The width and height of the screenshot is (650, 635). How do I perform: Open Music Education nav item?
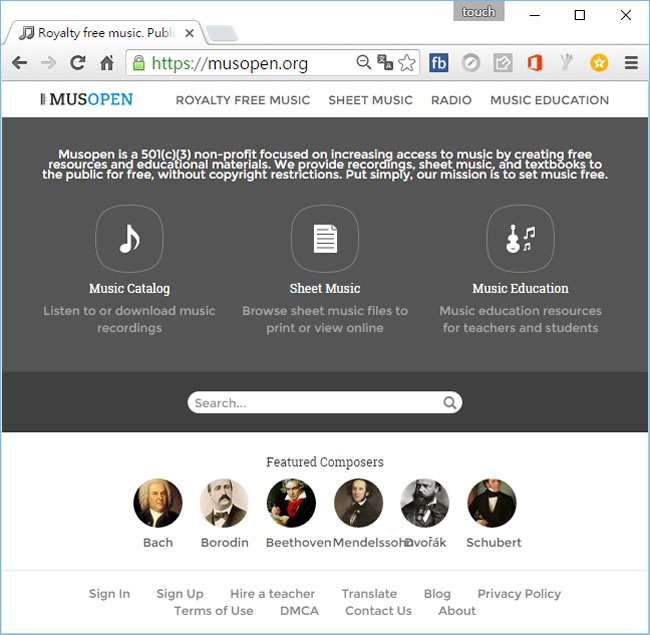[x=550, y=100]
